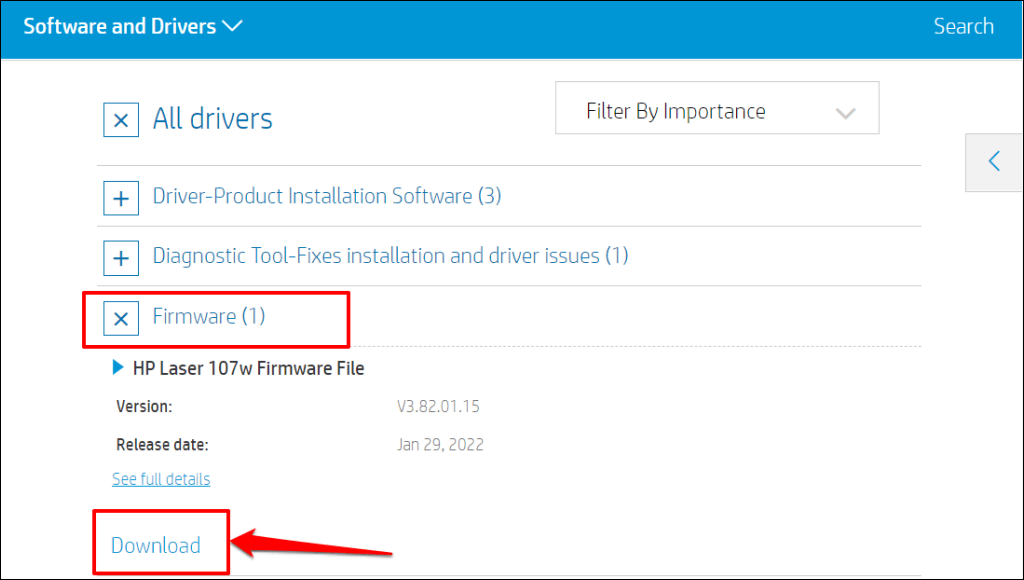Click Search in the top bar
This screenshot has width=1024, height=580.
coord(963,26)
